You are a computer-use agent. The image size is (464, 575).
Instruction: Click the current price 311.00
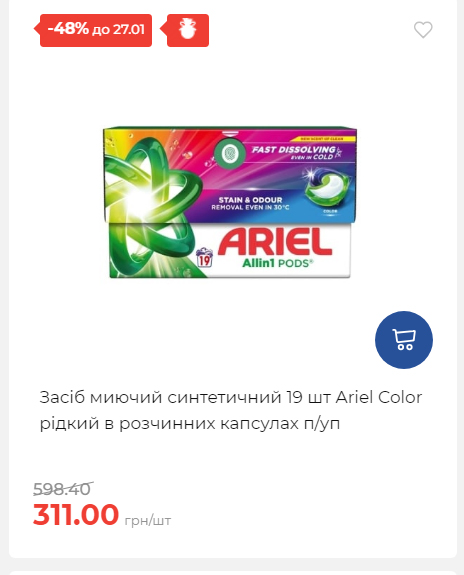click(76, 514)
